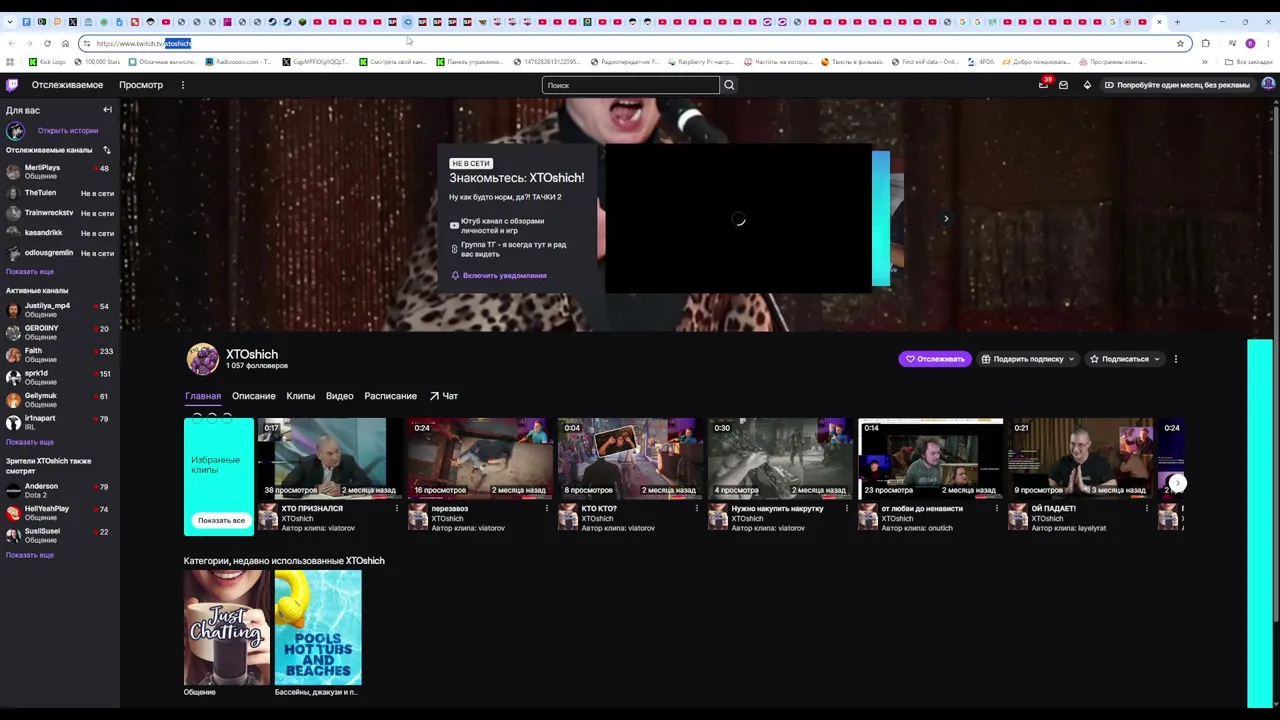Open the browser tab search dropdown arrow
The width and height of the screenshot is (1280, 720).
[x=9, y=22]
